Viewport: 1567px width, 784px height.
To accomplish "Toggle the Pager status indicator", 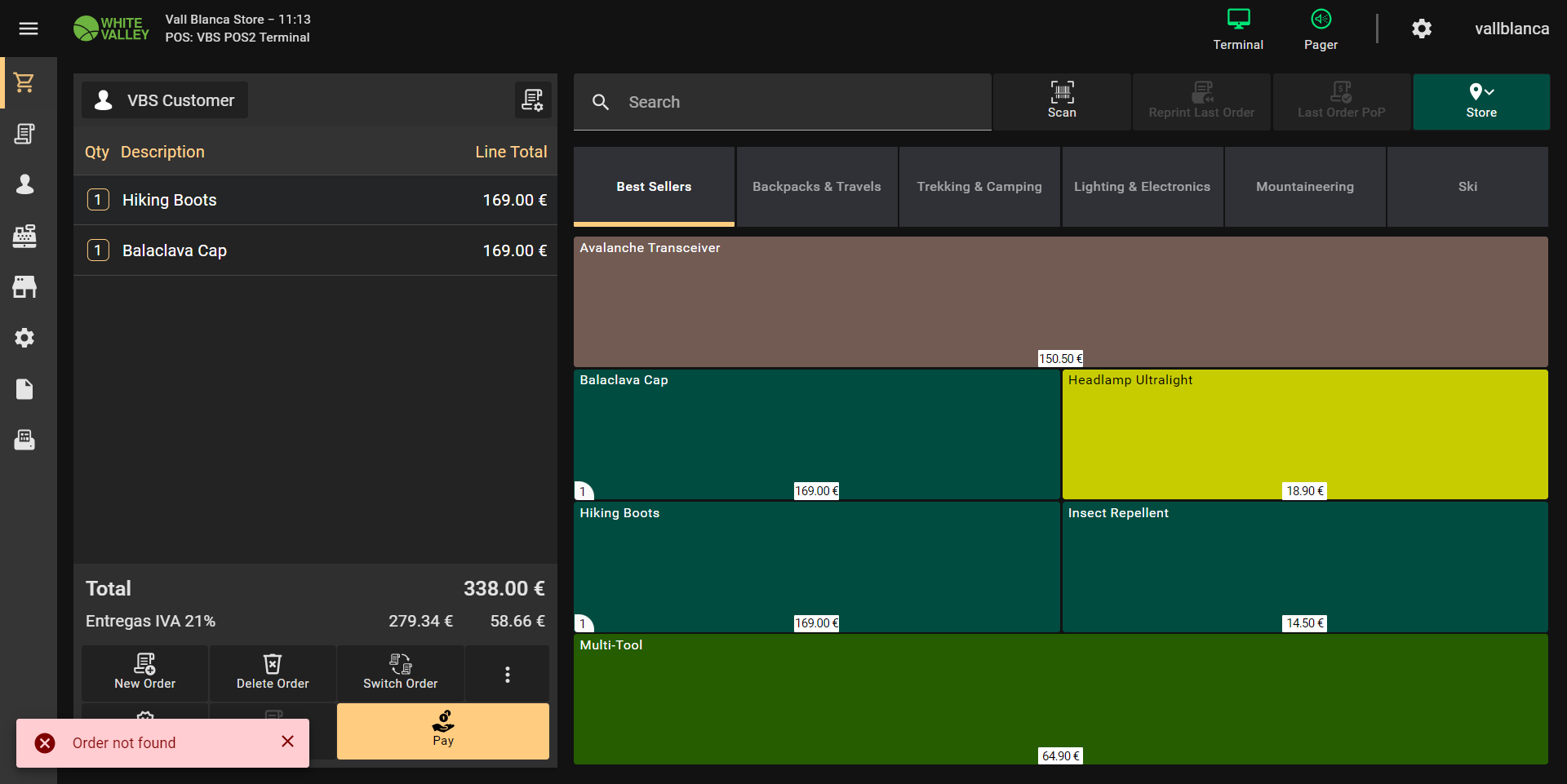I will pyautogui.click(x=1320, y=29).
